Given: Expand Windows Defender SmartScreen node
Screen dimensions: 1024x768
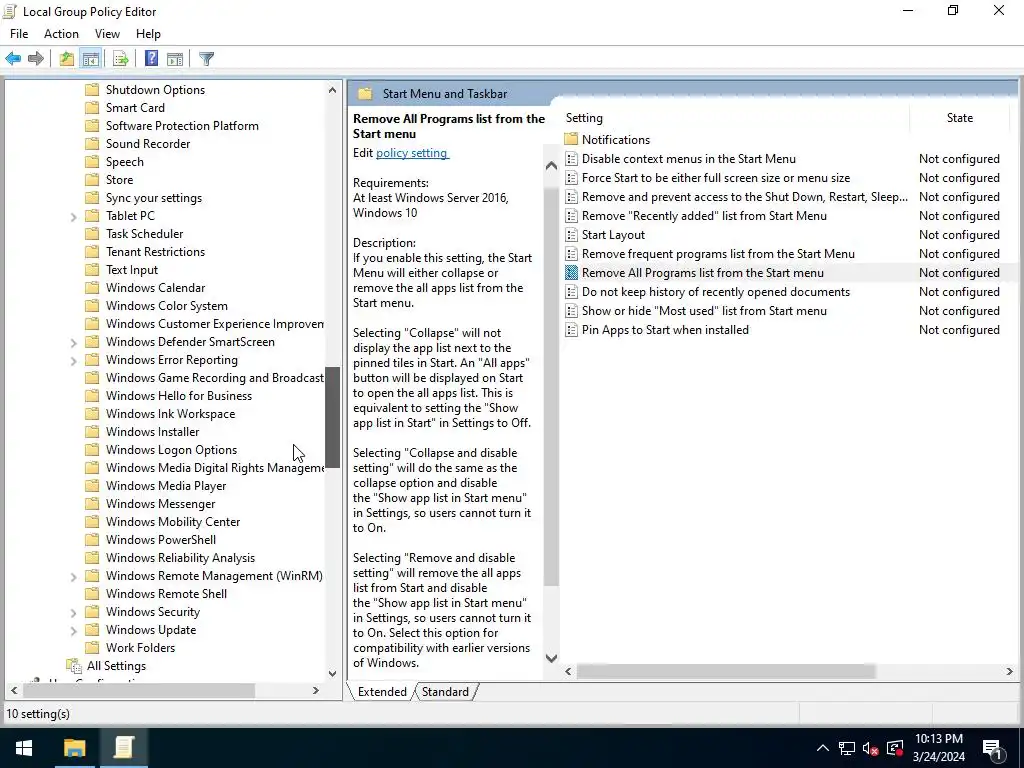Looking at the screenshot, I should [x=73, y=343].
